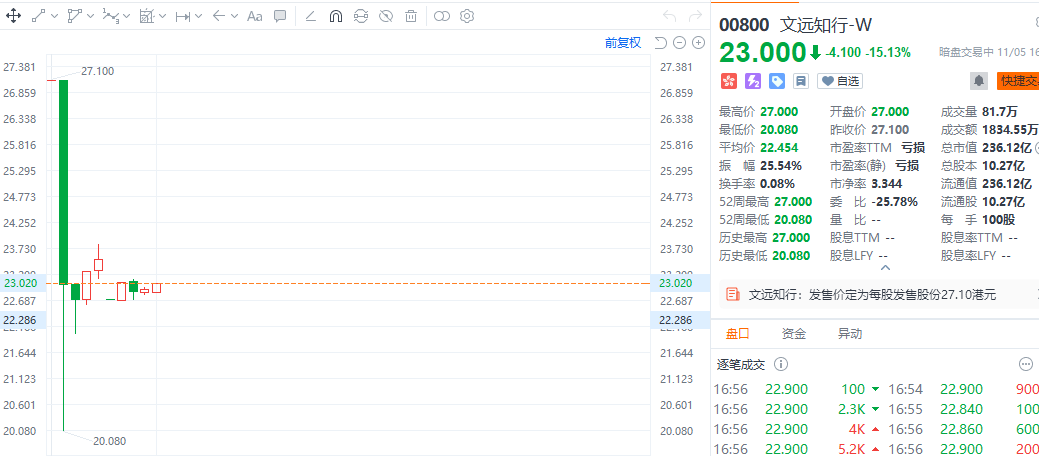Add stock to 自选 watchlist
This screenshot has height=456, width=1039.
coord(840,81)
